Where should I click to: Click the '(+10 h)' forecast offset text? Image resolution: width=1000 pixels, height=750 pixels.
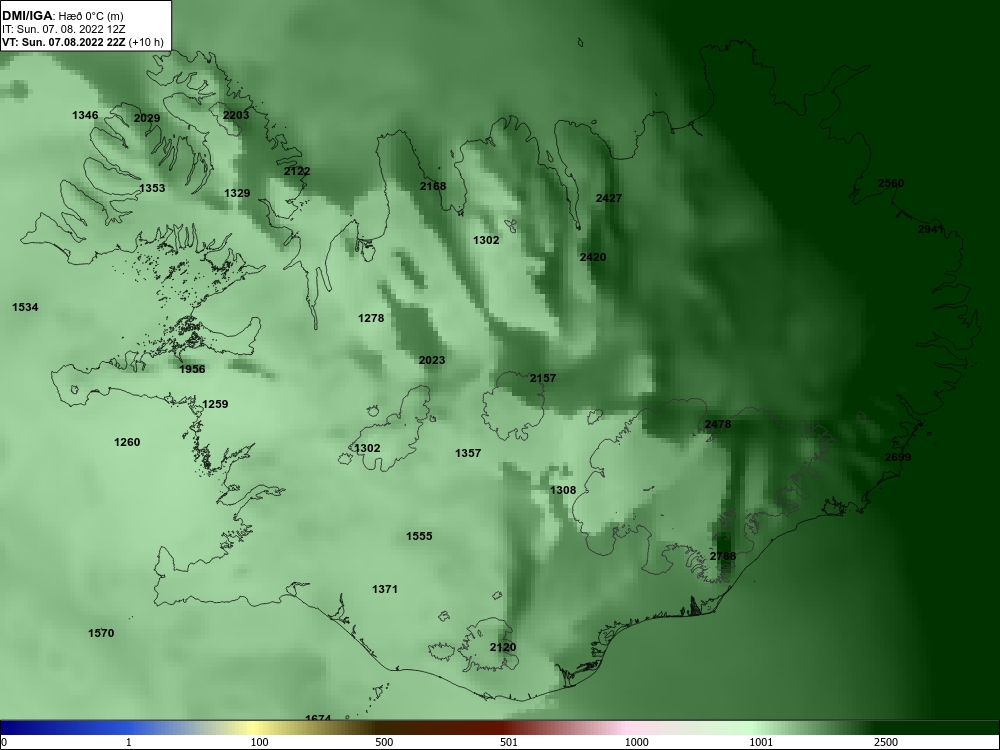click(x=146, y=43)
